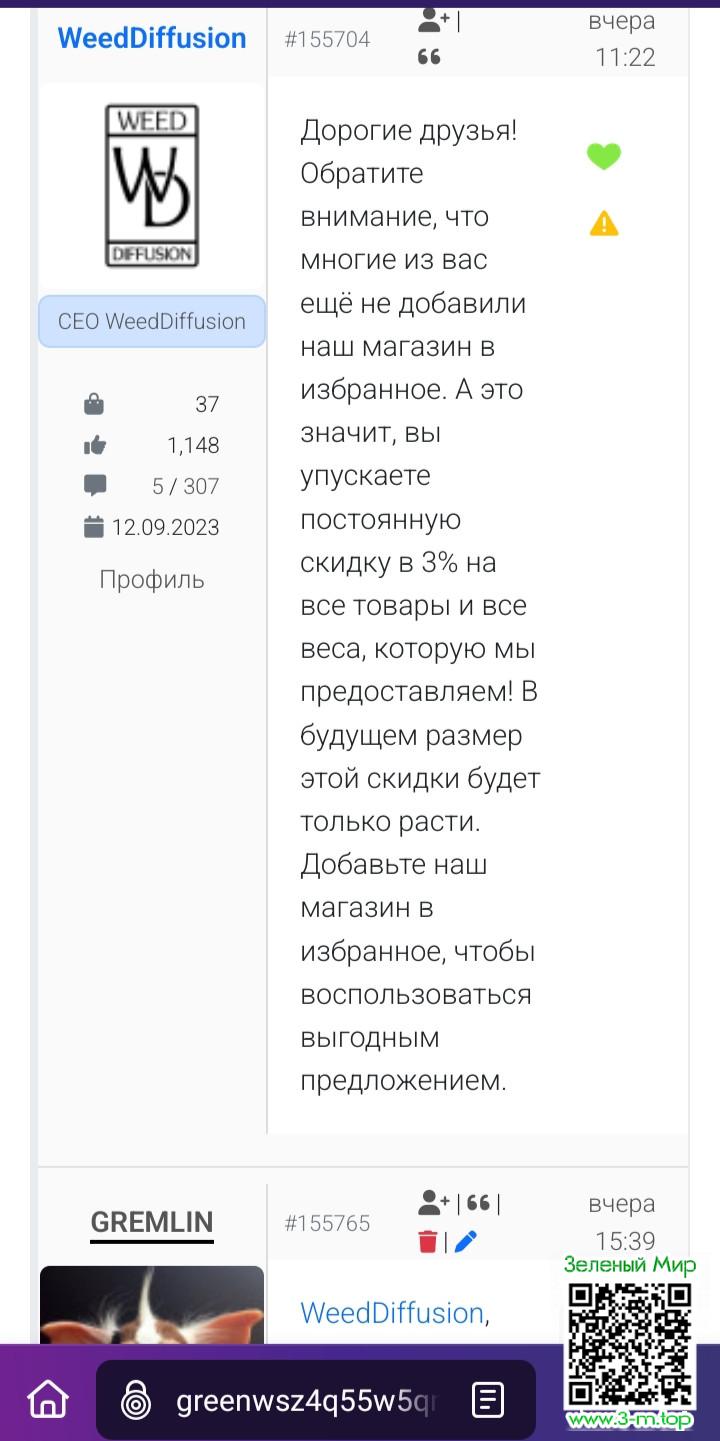Delete post with the red trash icon

click(428, 1242)
